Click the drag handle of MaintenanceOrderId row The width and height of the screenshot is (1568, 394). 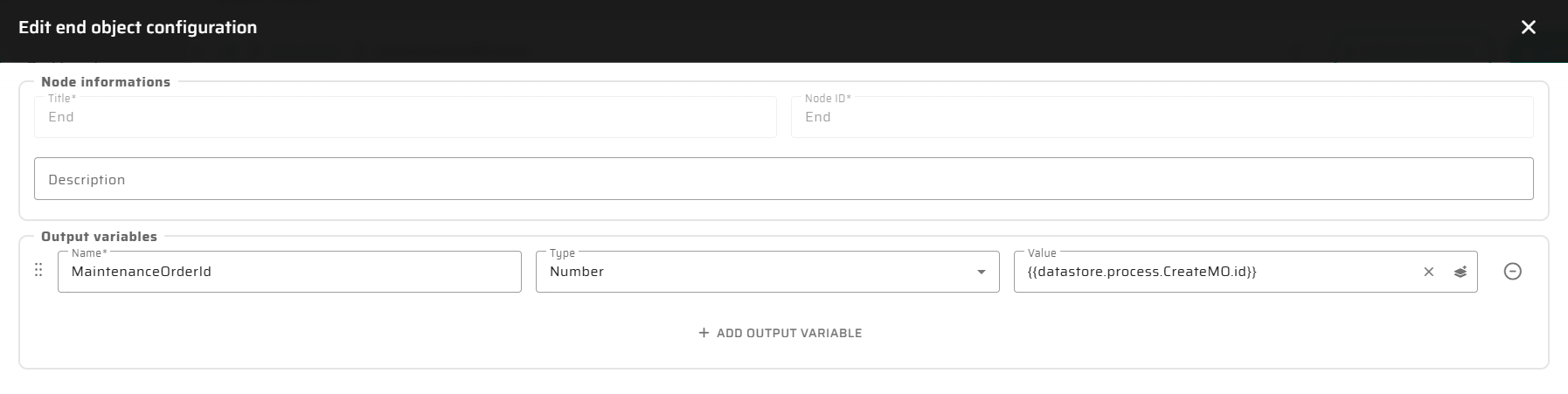point(38,271)
